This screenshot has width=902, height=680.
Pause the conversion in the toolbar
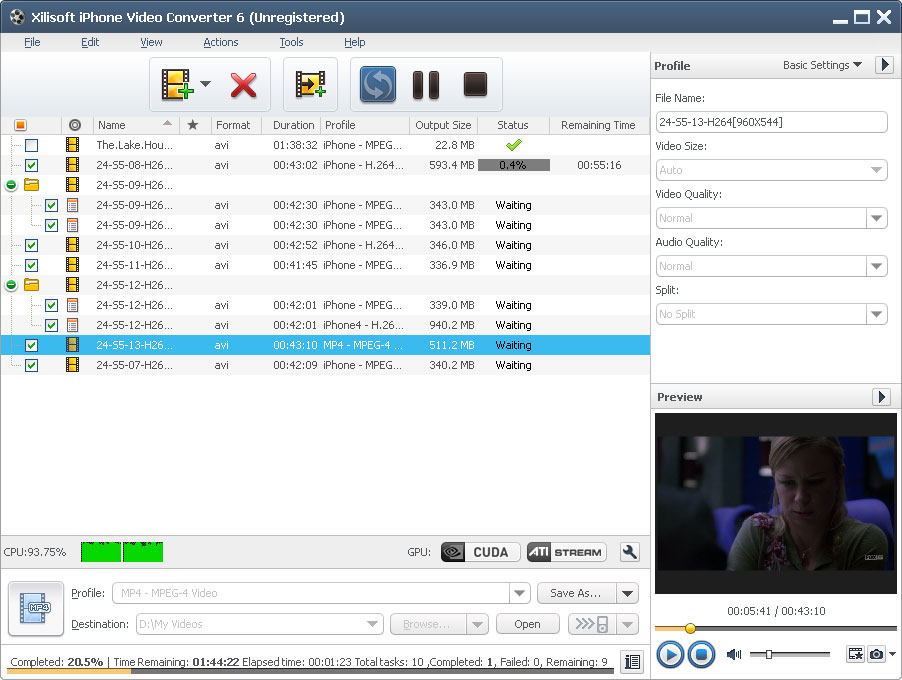click(x=426, y=85)
